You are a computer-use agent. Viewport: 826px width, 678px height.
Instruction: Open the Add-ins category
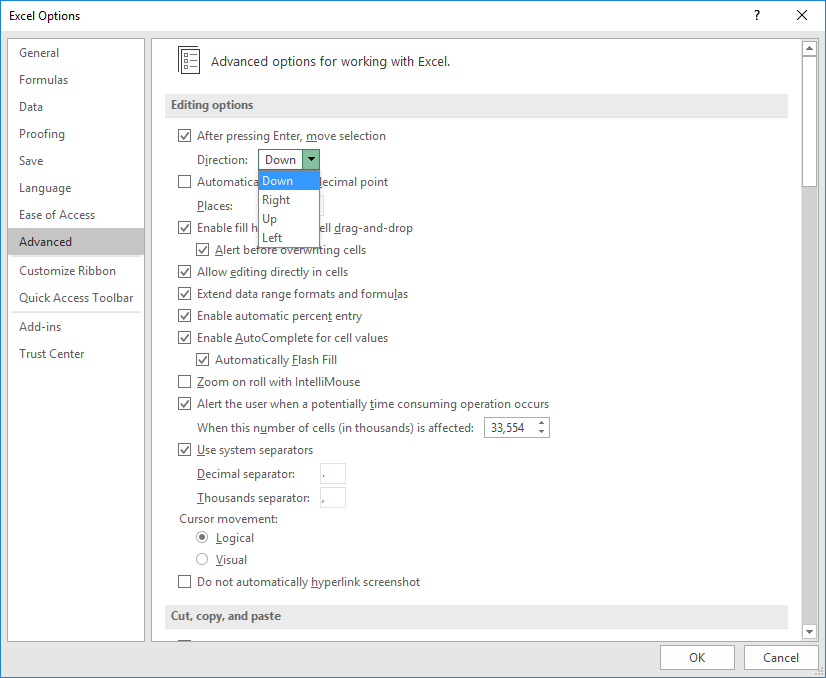point(76,327)
